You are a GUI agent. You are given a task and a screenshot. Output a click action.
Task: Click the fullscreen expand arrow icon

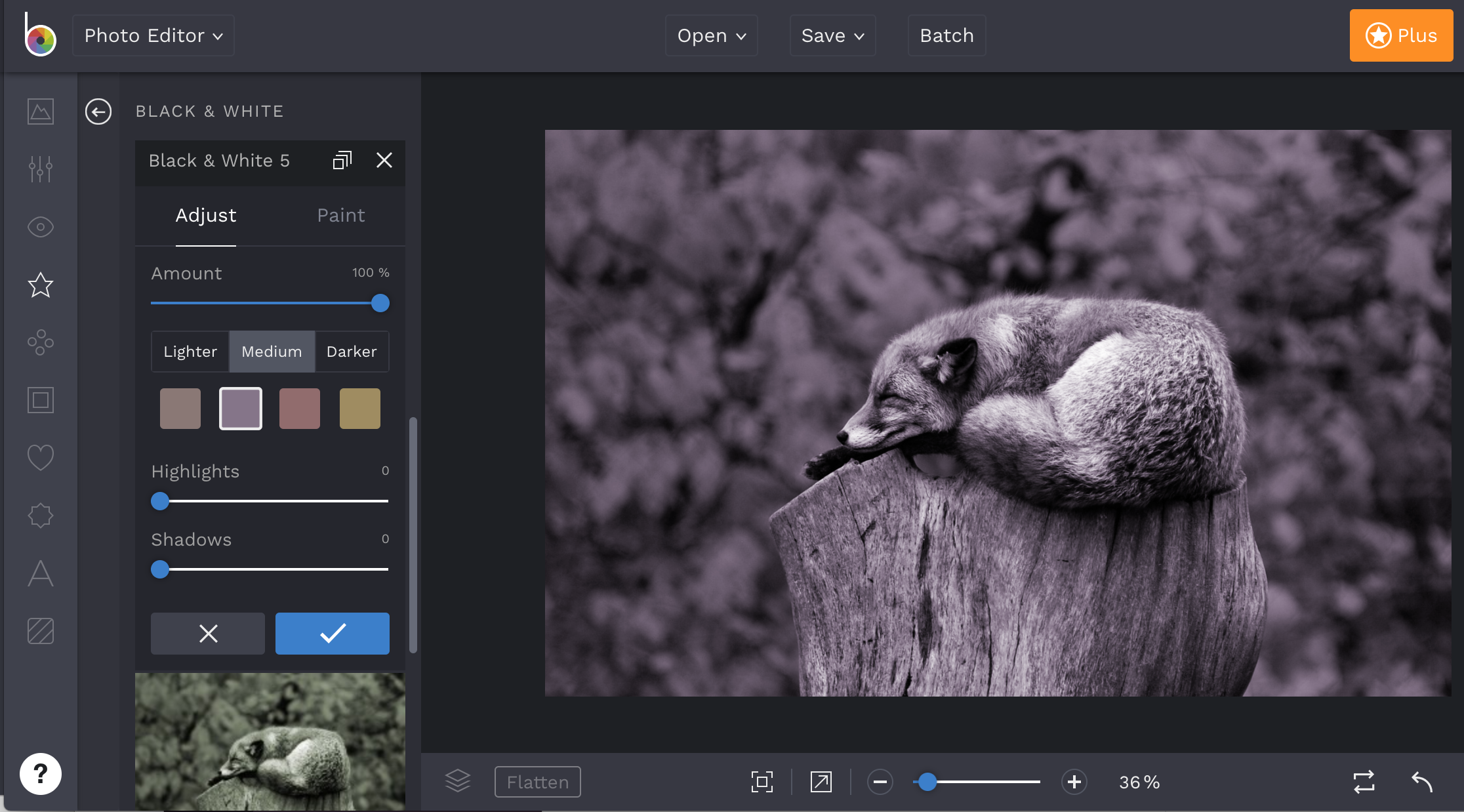pyautogui.click(x=821, y=782)
